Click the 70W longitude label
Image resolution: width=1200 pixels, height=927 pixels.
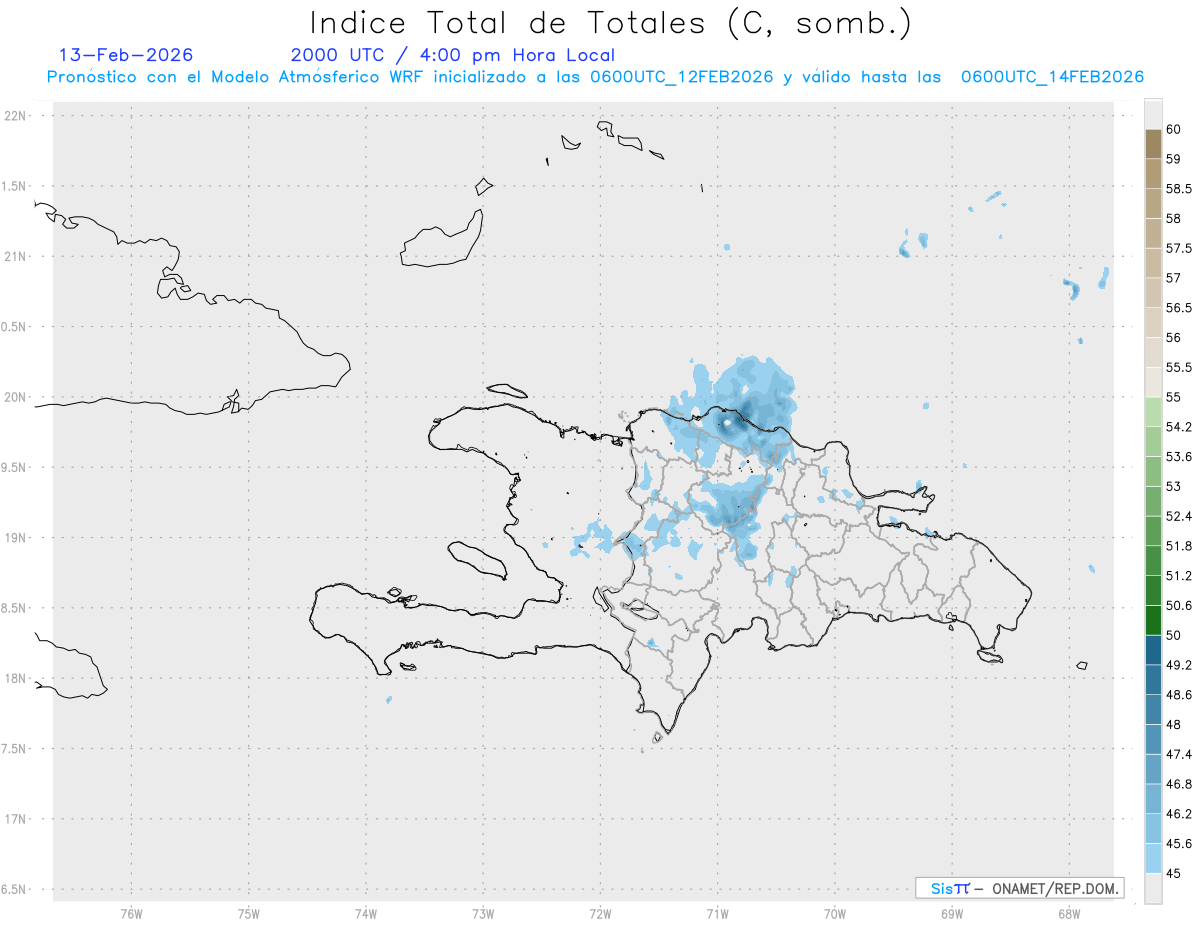coord(834,912)
